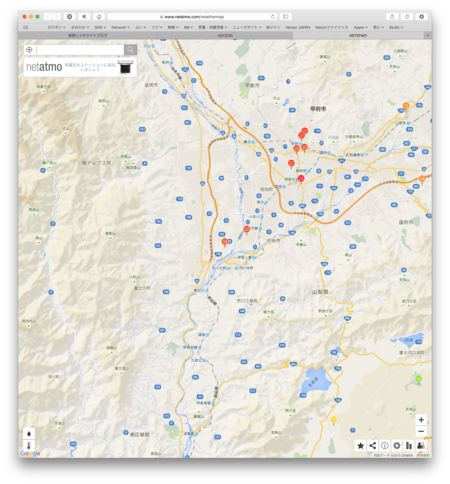Show the map info icon
Screen dimensions: 450x484
385,446
